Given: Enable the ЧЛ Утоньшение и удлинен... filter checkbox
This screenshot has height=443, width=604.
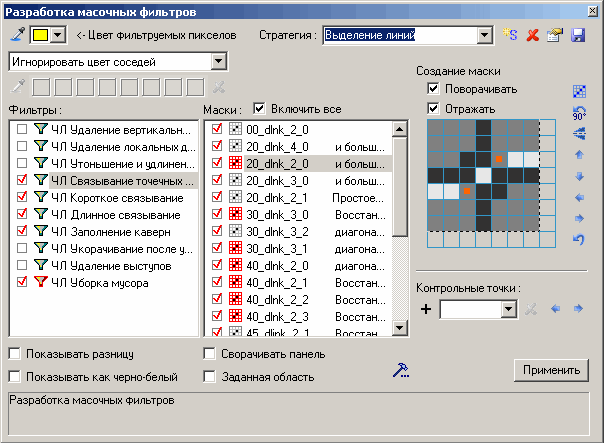Looking at the screenshot, I should click(22, 163).
